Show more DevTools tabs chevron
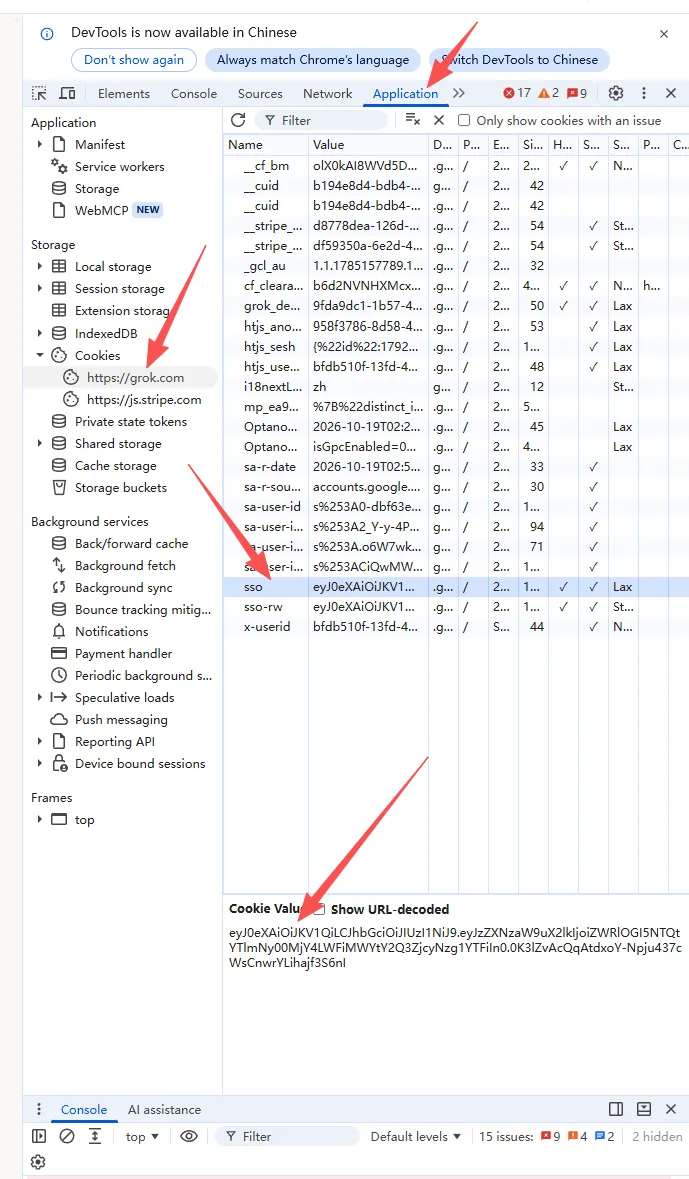 click(459, 93)
